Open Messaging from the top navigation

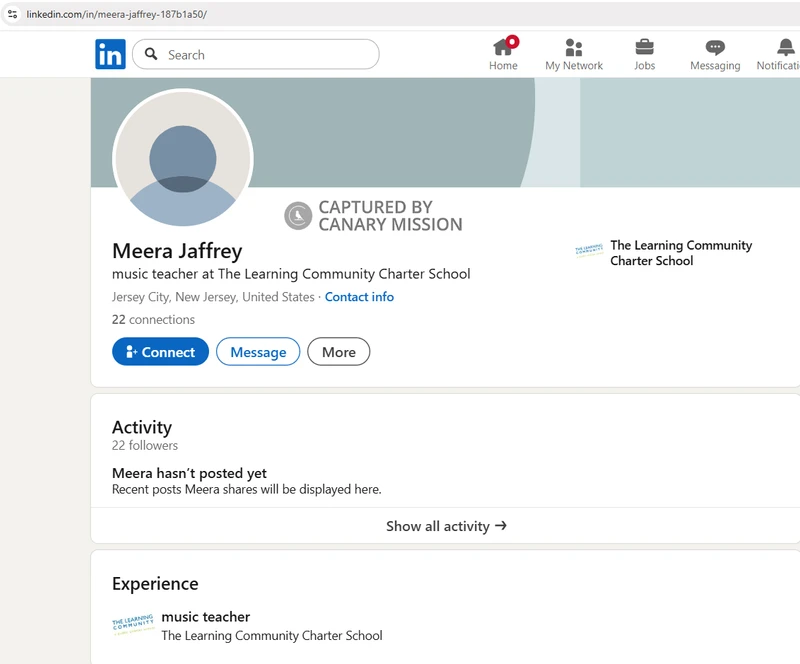[714, 47]
